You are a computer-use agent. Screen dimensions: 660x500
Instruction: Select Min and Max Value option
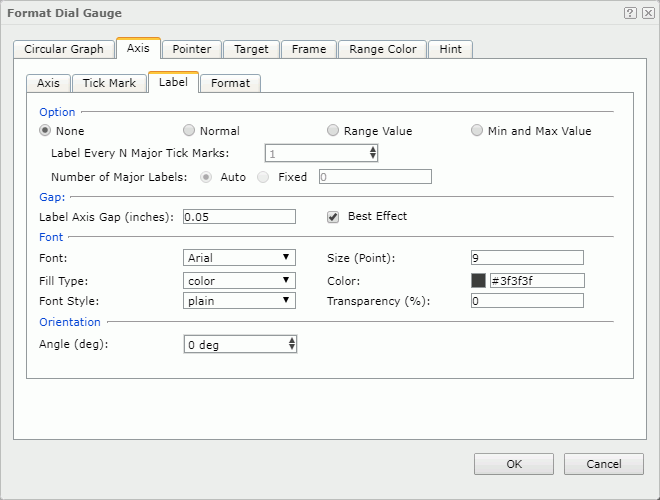coord(476,130)
